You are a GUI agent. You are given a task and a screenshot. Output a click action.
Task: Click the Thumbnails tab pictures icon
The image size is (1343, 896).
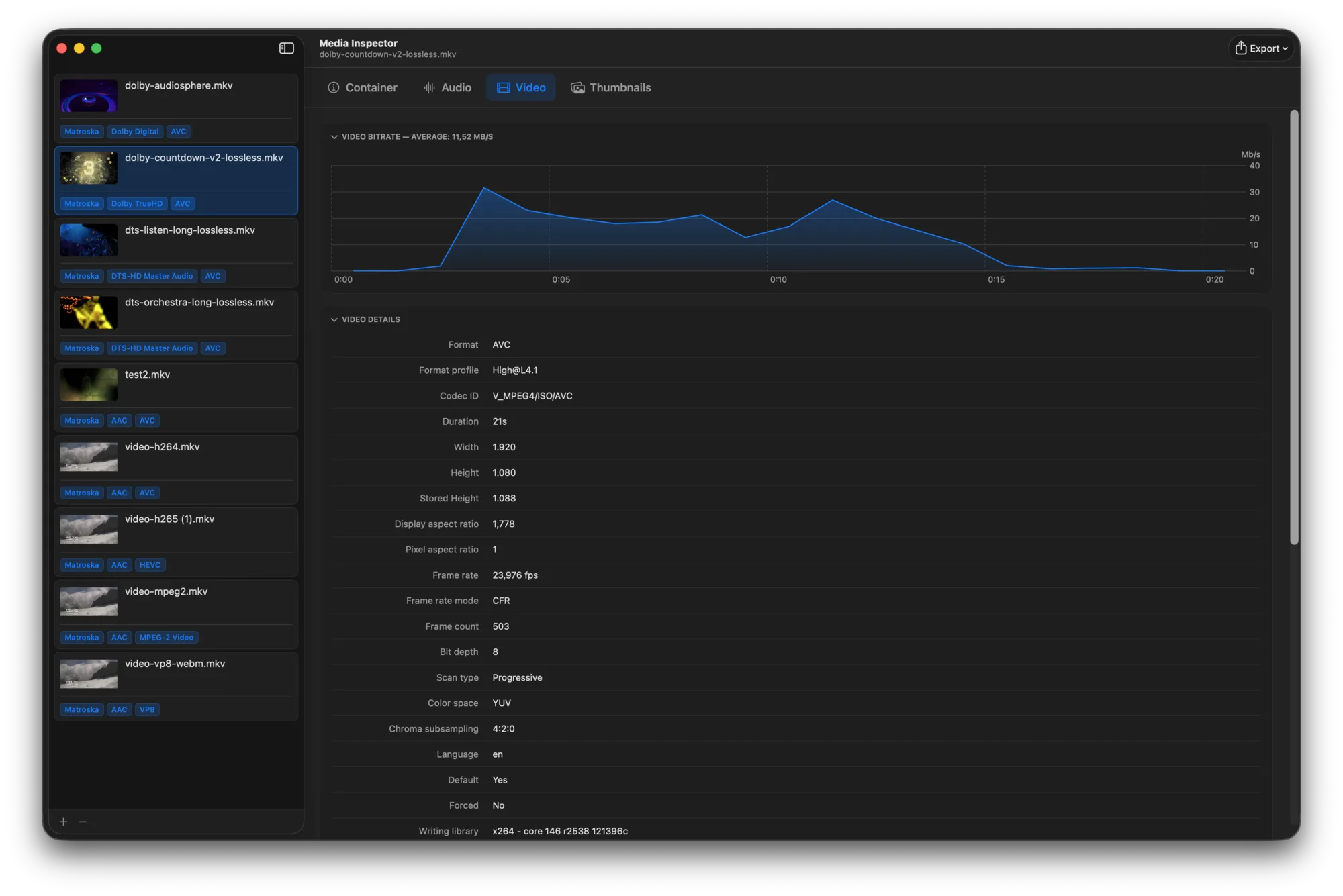point(577,88)
